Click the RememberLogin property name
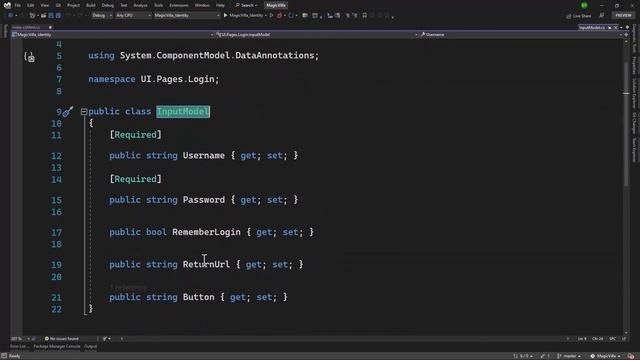This screenshot has height=360, width=640. pyautogui.click(x=206, y=232)
